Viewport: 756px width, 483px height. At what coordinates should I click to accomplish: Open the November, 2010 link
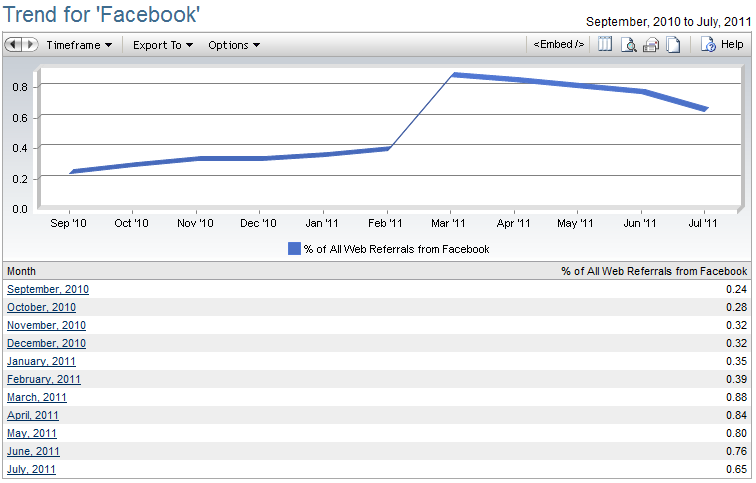(46, 325)
